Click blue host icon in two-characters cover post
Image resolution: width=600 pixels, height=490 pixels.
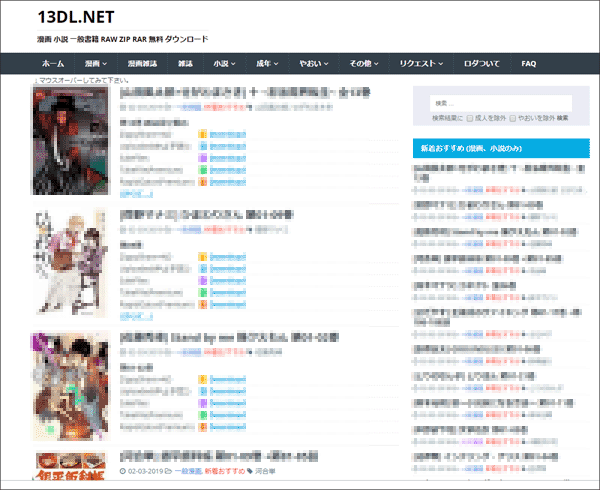click(202, 269)
